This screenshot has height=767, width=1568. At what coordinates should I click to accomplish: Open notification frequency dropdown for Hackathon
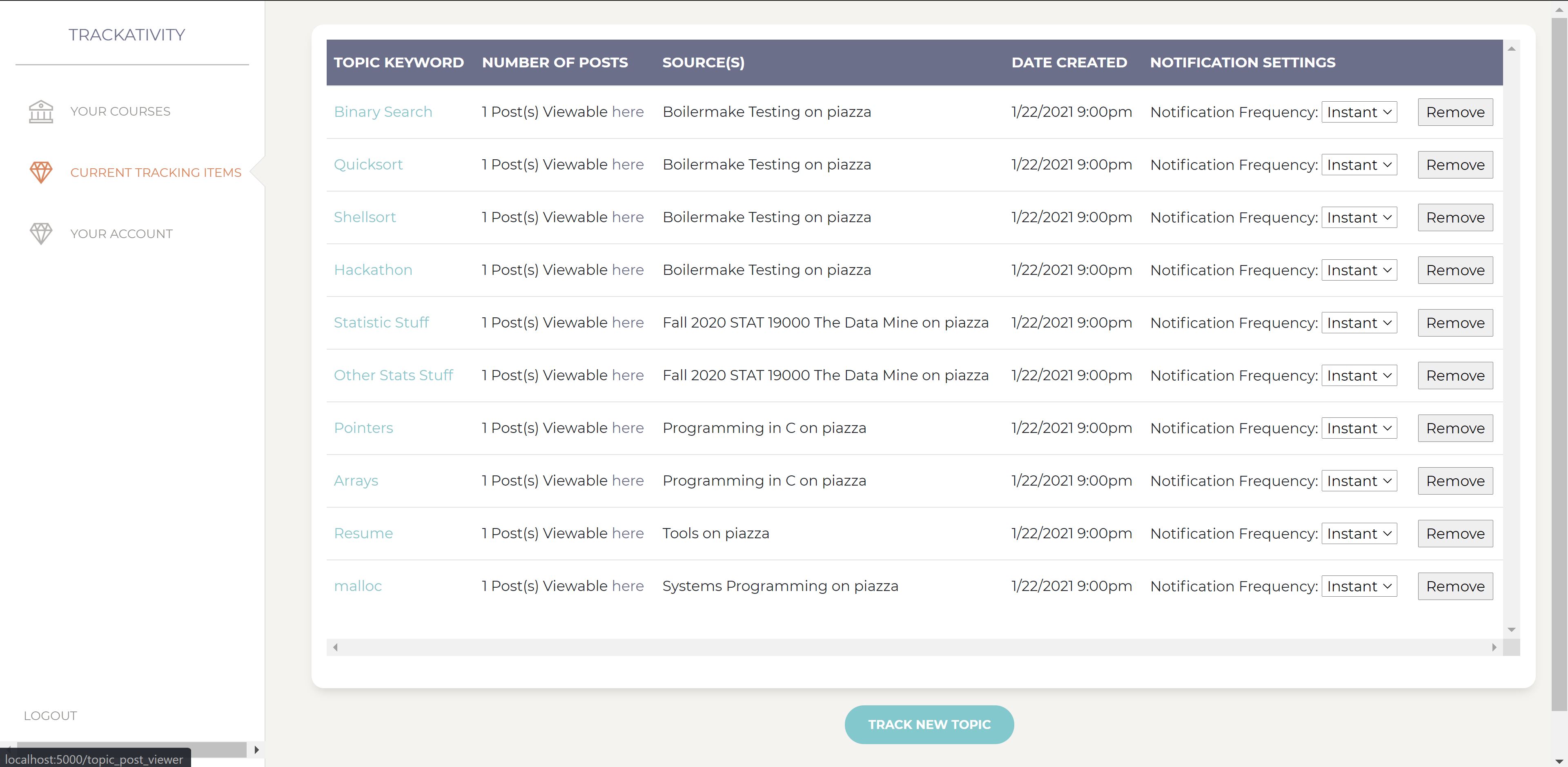[x=1359, y=270]
